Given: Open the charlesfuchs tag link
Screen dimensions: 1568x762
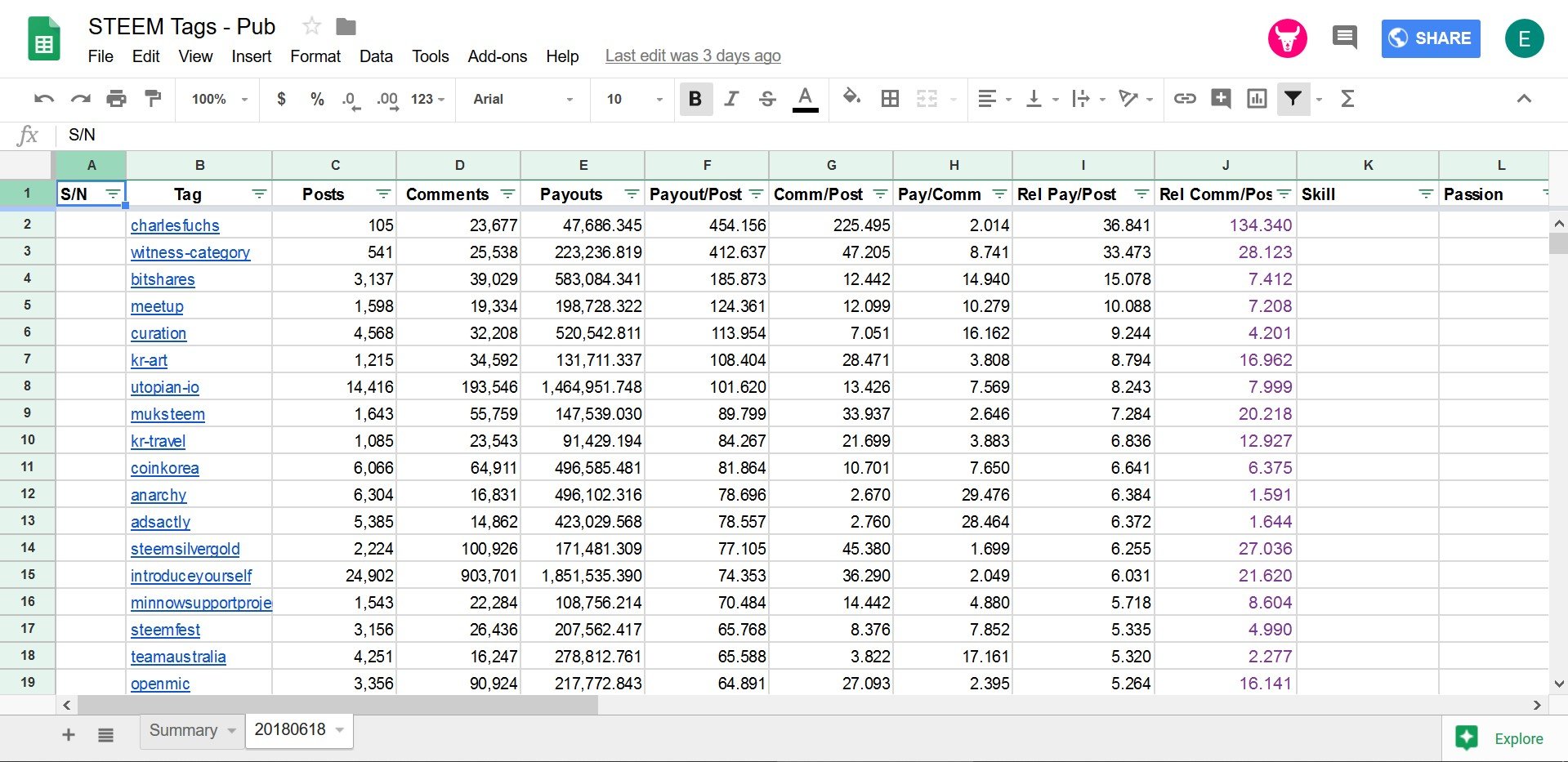Looking at the screenshot, I should [175, 225].
